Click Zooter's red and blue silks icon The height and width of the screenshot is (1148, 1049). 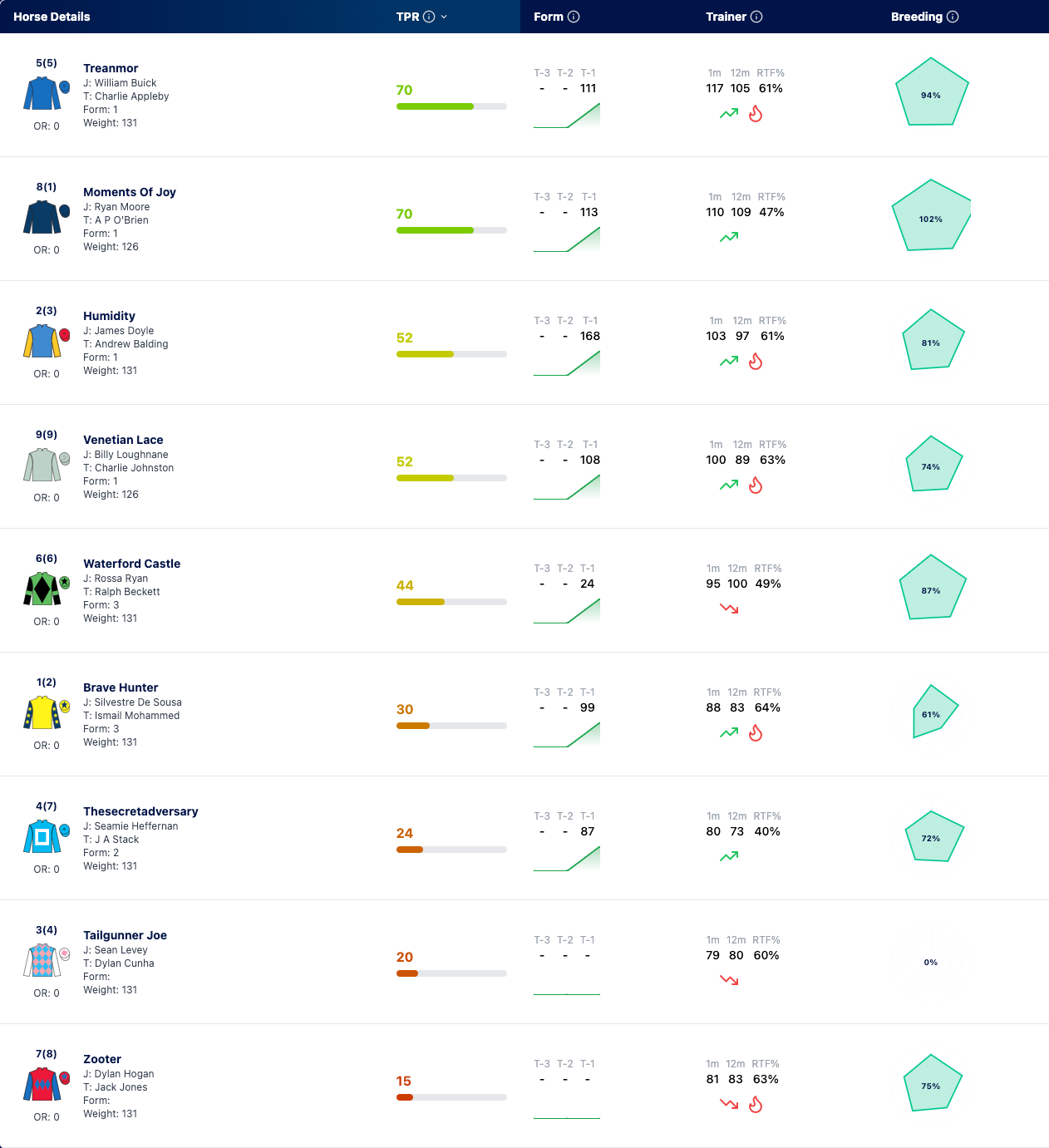point(46,1084)
